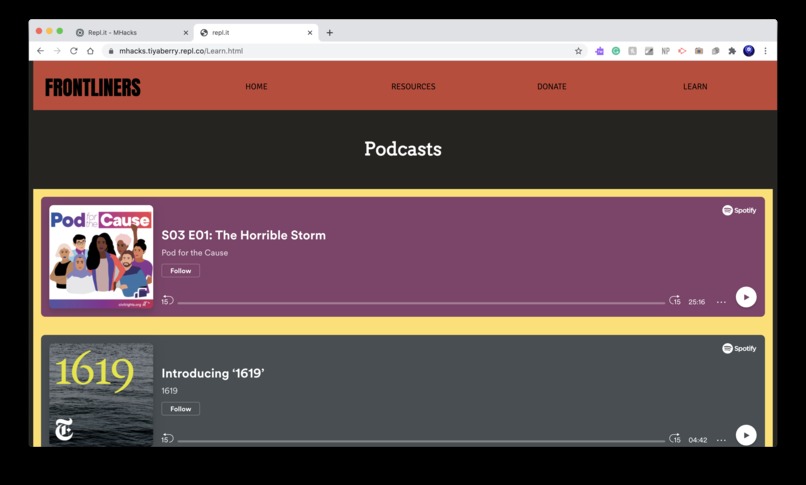The height and width of the screenshot is (485, 806).
Task: Open the purple robot extension icon
Action: pyautogui.click(x=599, y=51)
